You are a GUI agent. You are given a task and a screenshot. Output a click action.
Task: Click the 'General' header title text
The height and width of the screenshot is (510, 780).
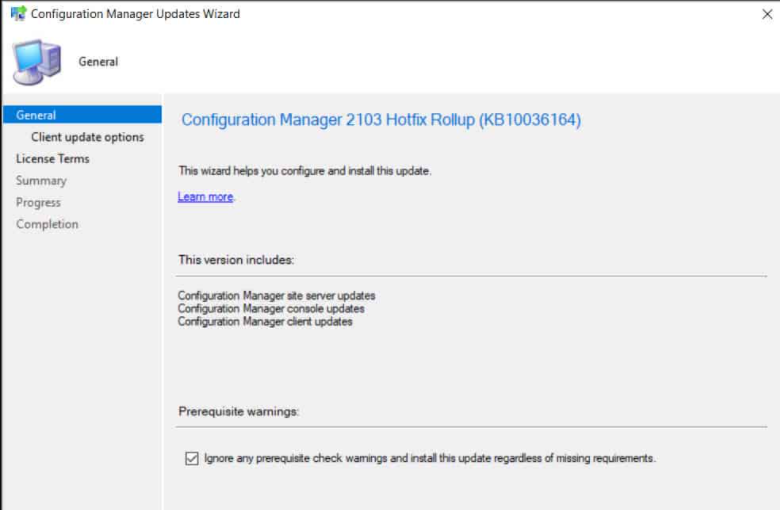[98, 62]
